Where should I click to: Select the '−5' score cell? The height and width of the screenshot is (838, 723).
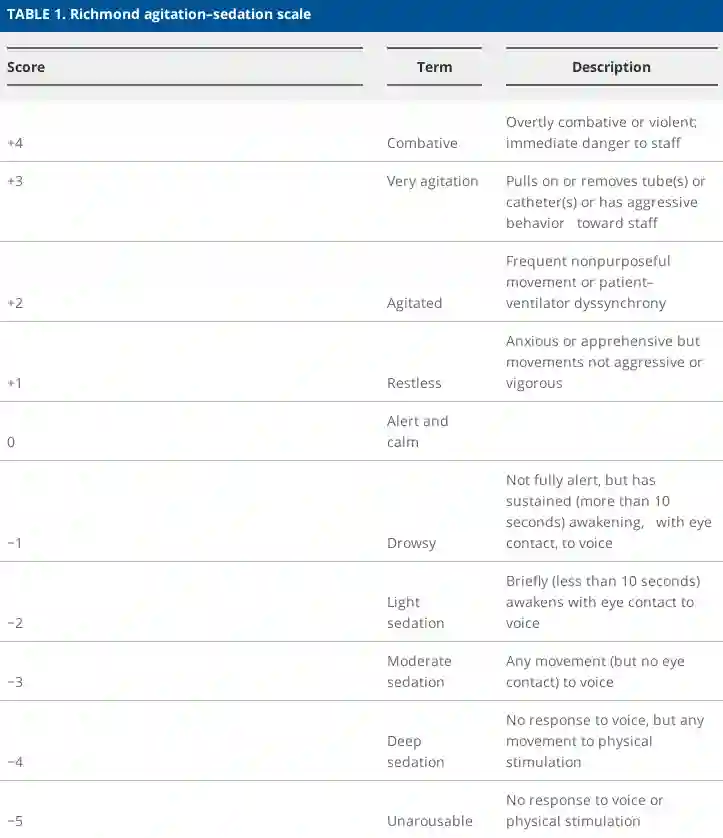[x=15, y=821]
